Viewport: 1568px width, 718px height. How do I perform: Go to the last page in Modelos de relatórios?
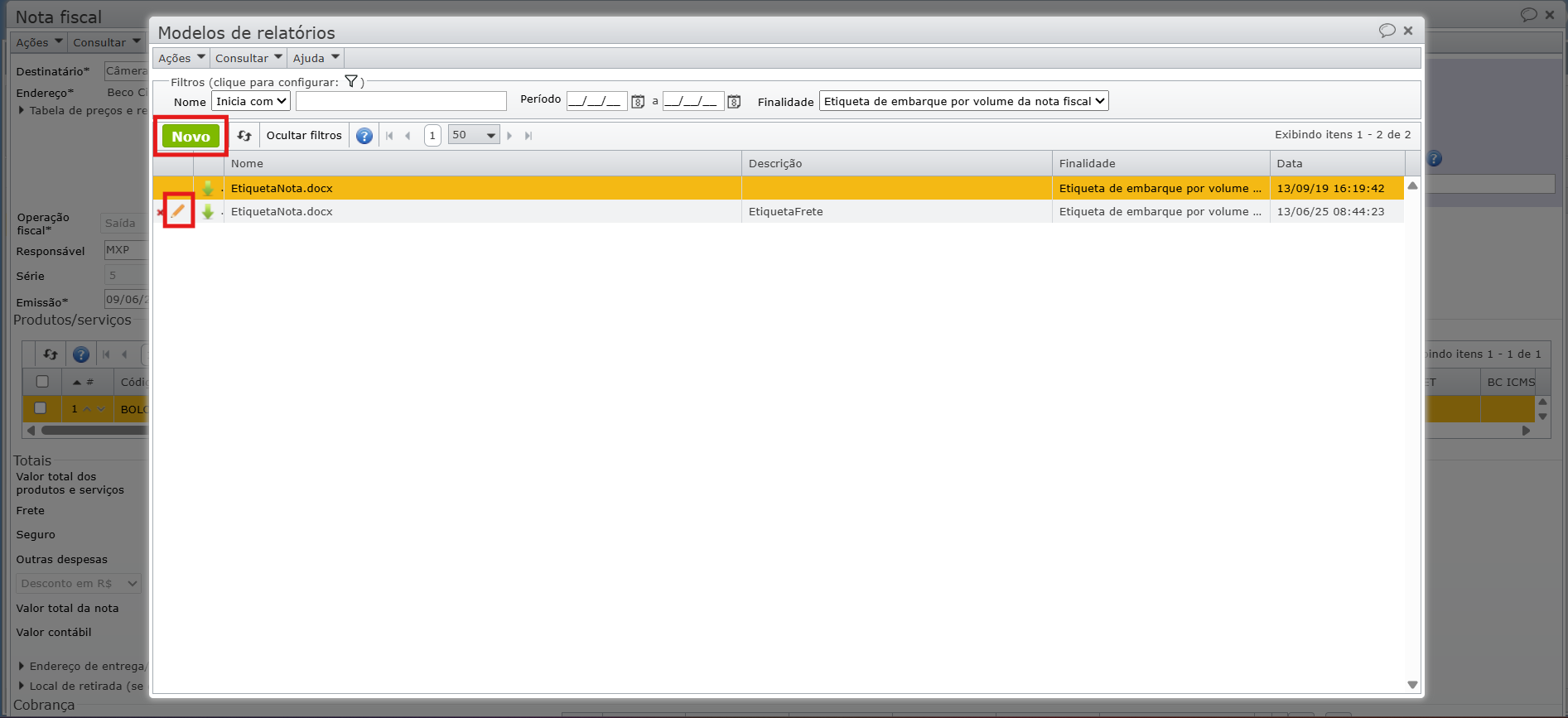click(528, 136)
